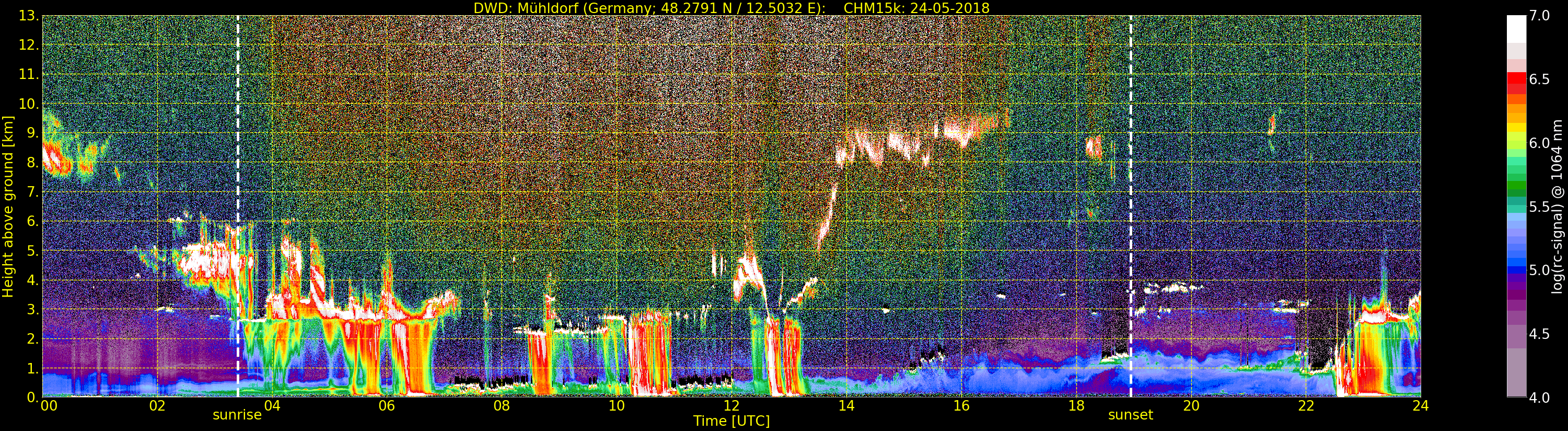Click the plot title "DWD: Mühldorf (Germany…)"
The image size is (1568, 431).
(649, 8)
